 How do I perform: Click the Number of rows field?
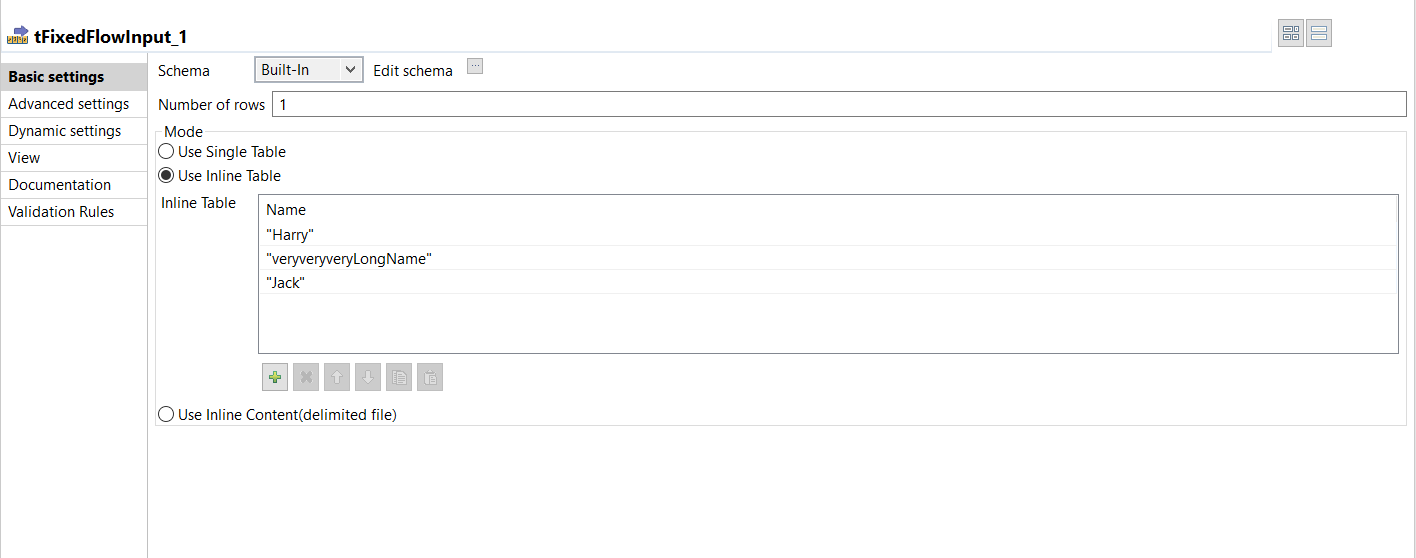(x=838, y=105)
